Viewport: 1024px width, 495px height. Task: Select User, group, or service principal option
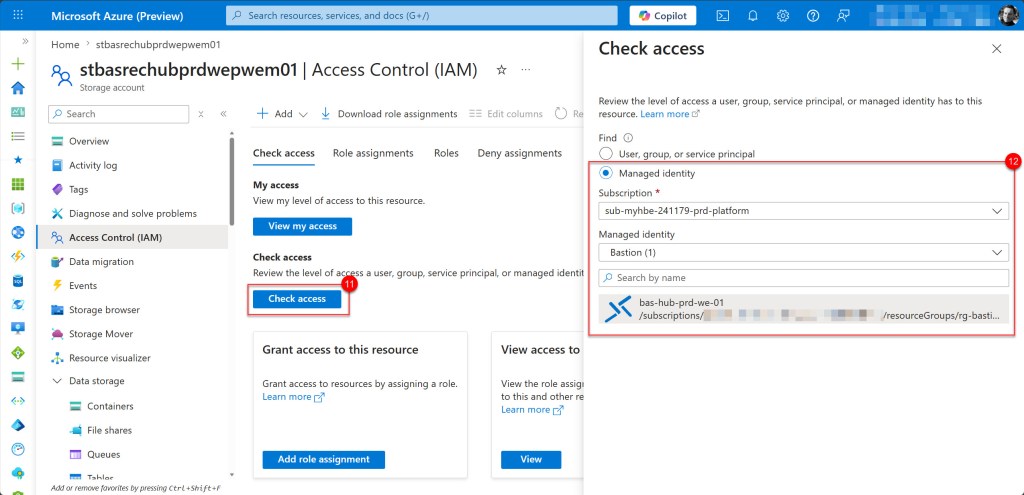(606, 154)
